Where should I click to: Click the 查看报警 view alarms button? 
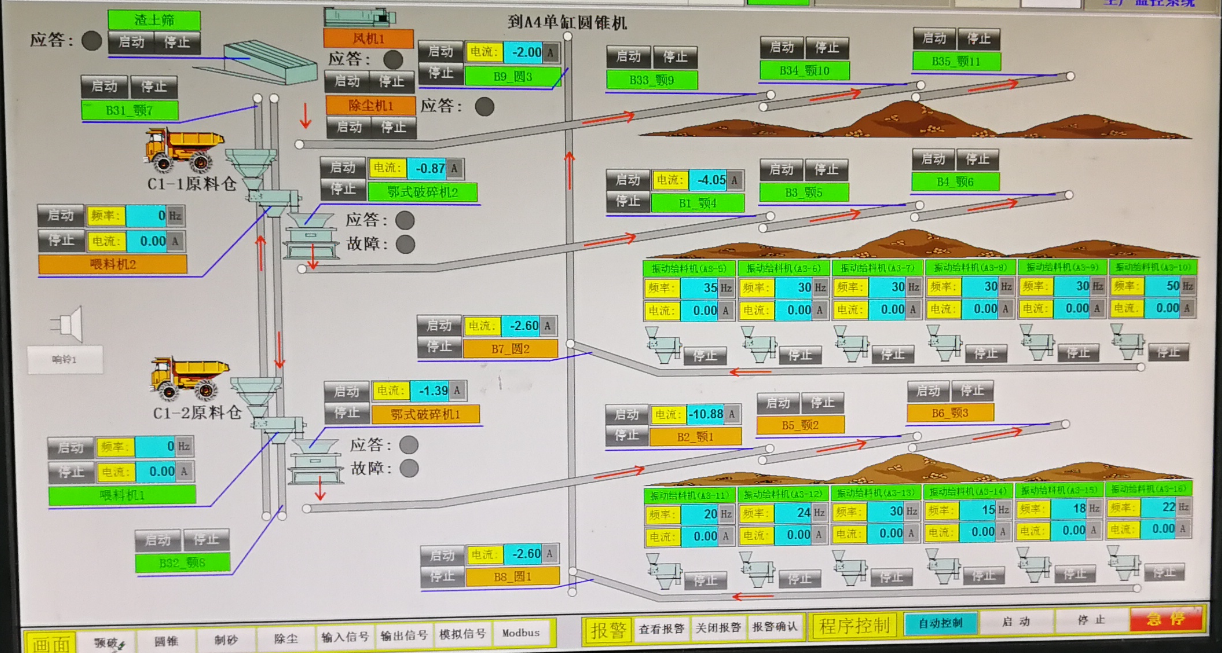pos(662,628)
